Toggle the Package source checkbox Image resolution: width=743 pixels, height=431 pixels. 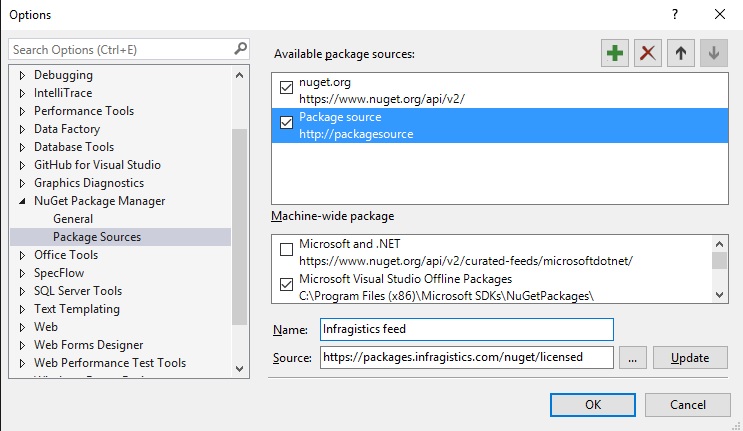pyautogui.click(x=287, y=122)
